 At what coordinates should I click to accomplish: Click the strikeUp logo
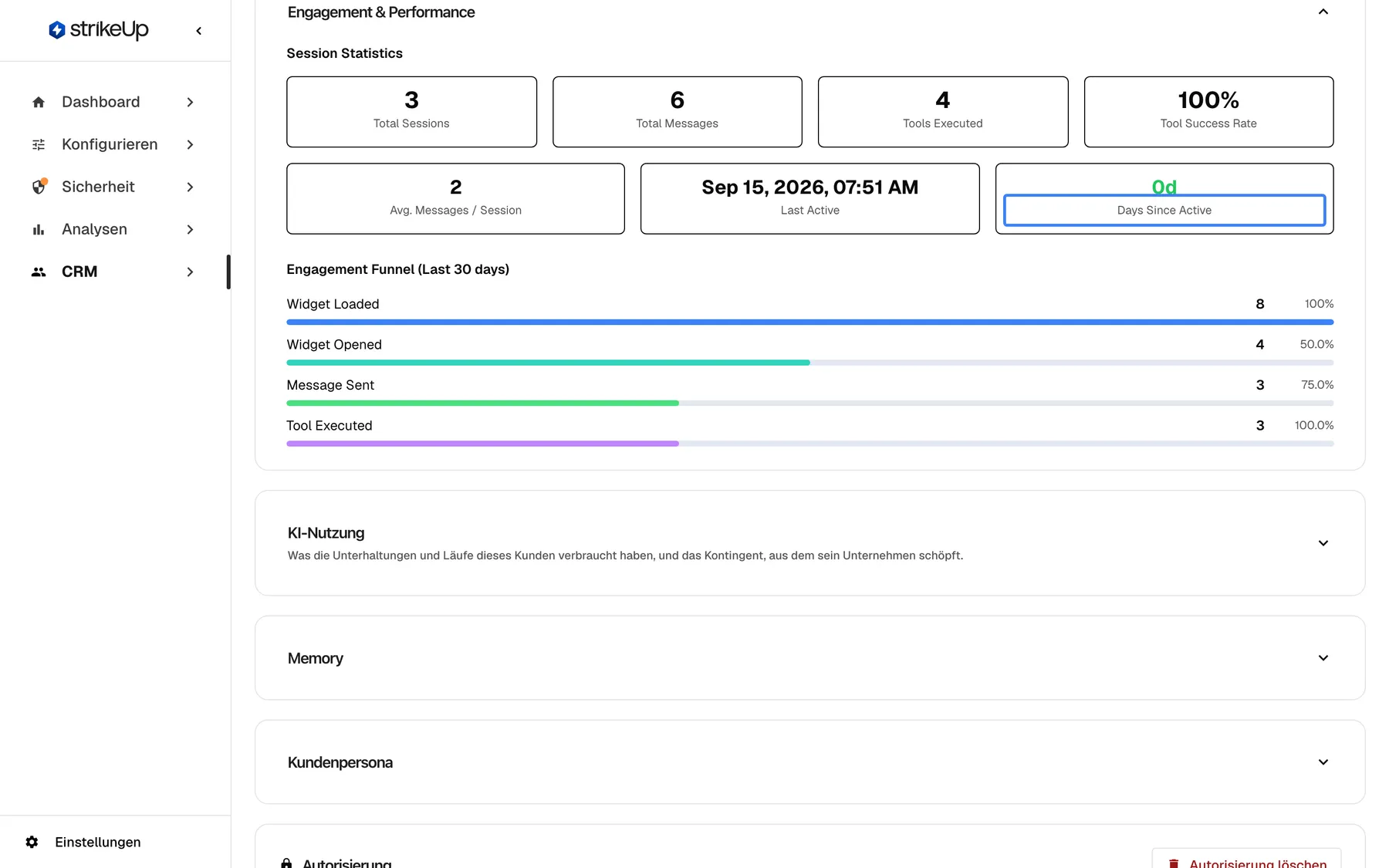point(98,30)
